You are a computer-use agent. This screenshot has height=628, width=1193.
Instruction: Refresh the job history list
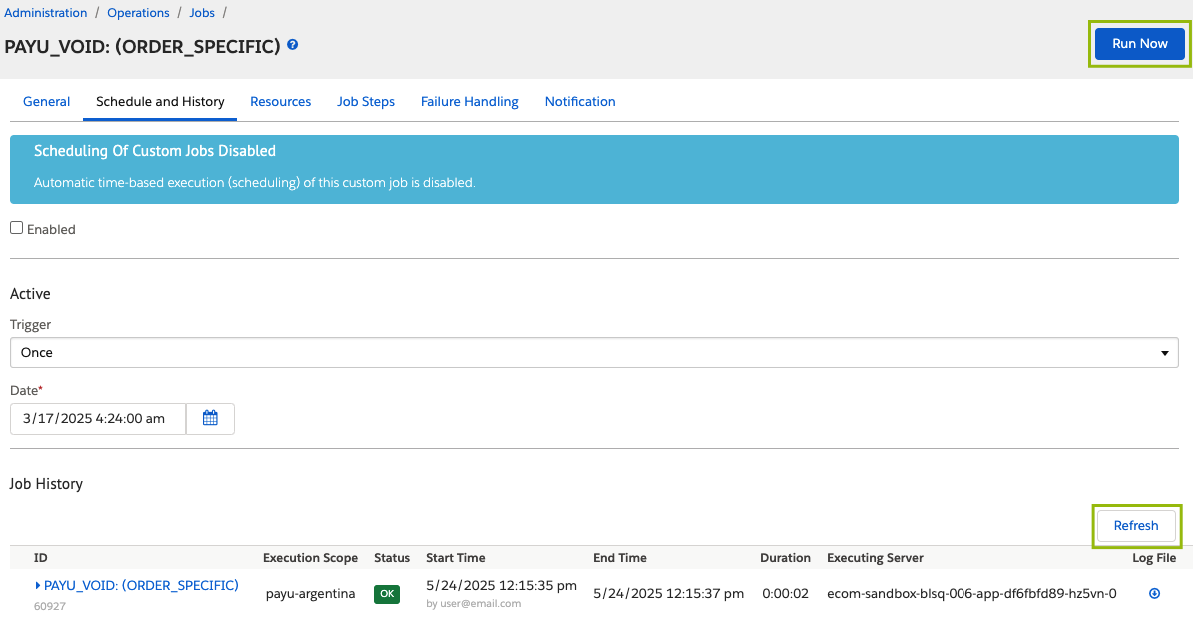[x=1136, y=525]
